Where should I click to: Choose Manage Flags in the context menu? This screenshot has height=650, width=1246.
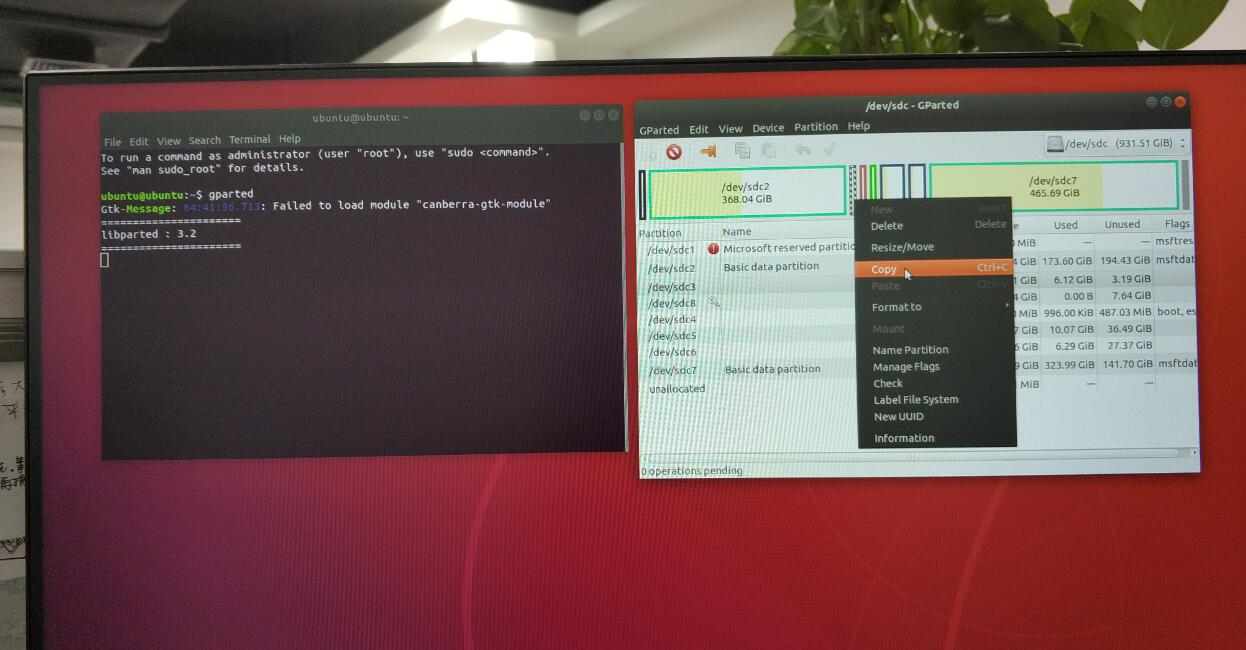936,367
